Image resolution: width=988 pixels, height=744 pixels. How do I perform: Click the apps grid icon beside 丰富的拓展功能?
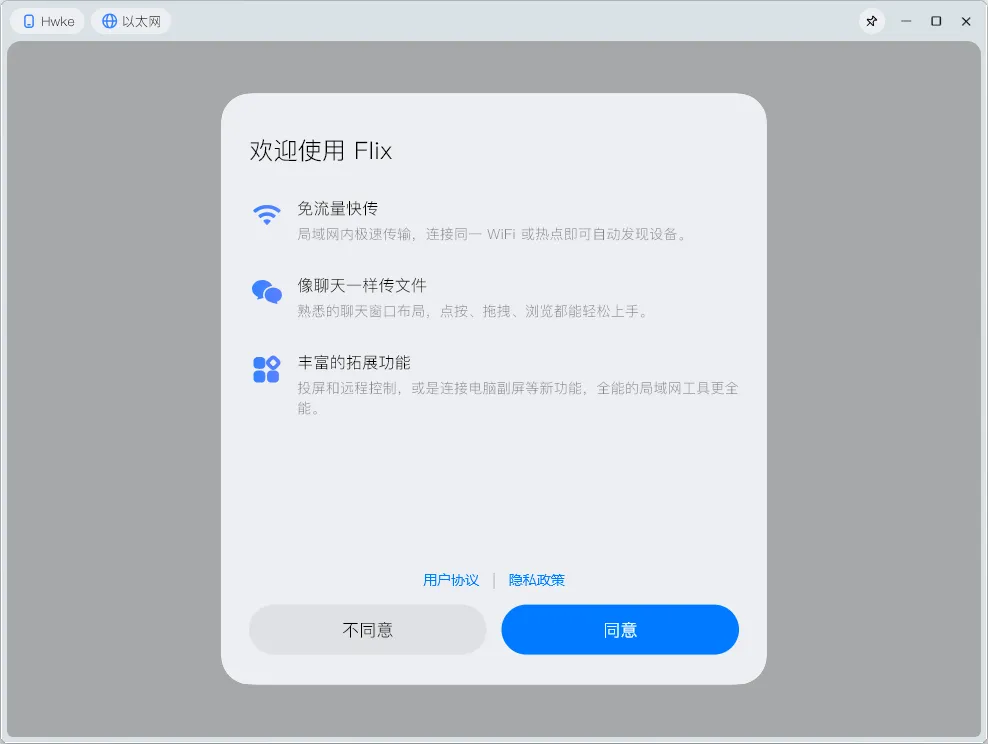[x=266, y=369]
